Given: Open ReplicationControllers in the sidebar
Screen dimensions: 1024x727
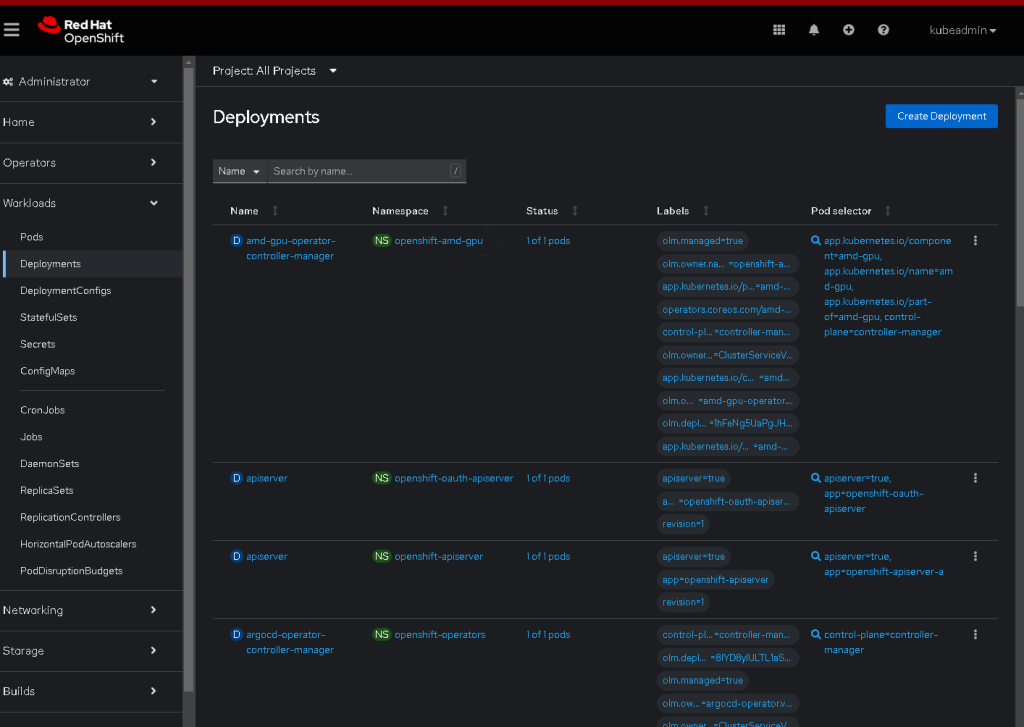Looking at the screenshot, I should tap(70, 517).
